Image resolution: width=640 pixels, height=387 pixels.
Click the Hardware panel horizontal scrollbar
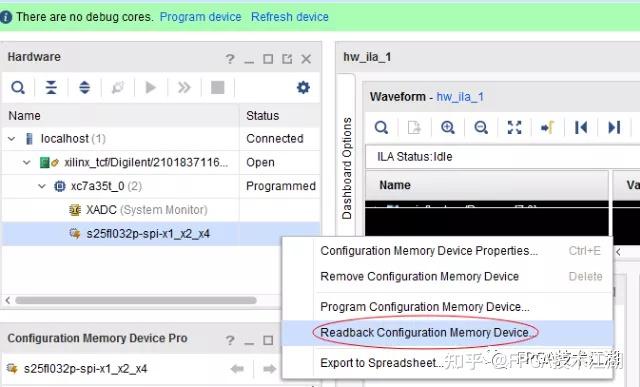[x=136, y=300]
